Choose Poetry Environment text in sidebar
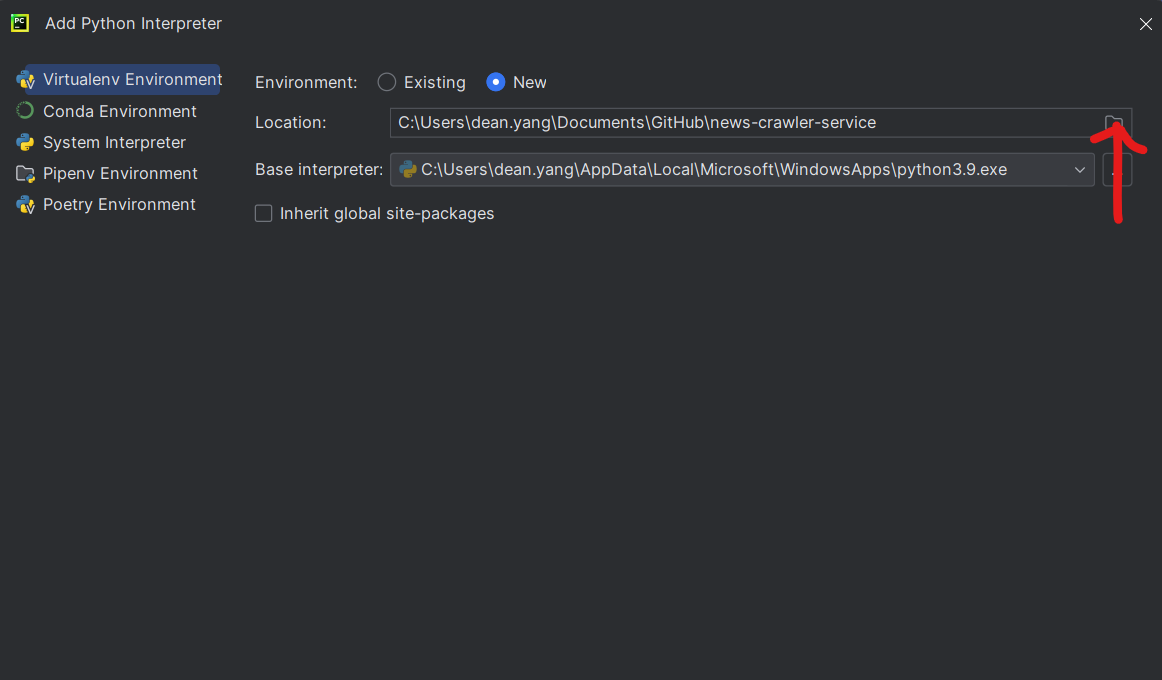Screen dimensions: 1162x680 119,205
